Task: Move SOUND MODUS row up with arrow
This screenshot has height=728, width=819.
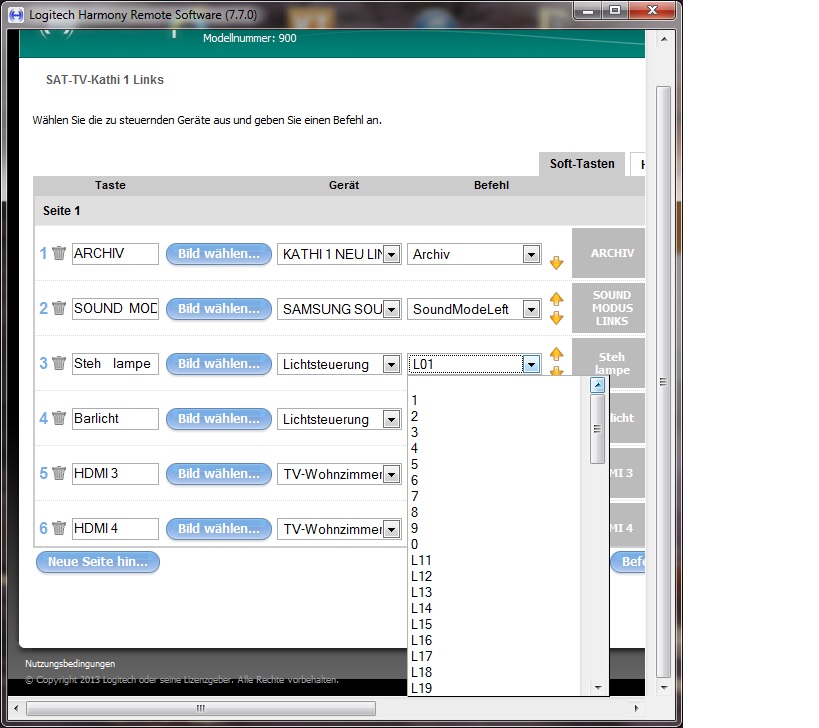Action: [556, 300]
